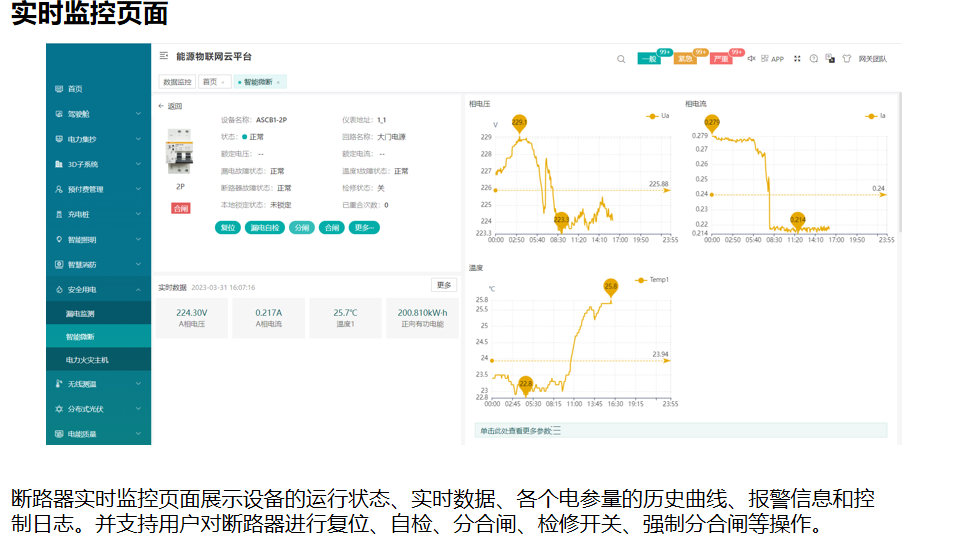Click the 电能质量 sidebar icon
Viewport: 971px width, 549px height.
tap(59, 434)
